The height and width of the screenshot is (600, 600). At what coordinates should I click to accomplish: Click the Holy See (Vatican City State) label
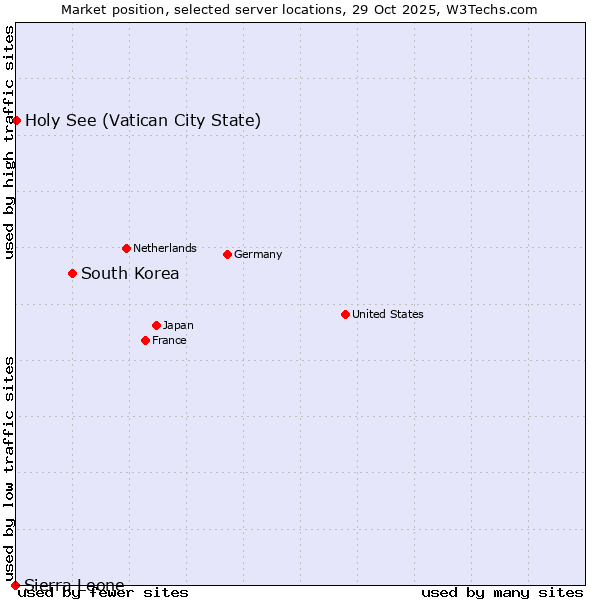pyautogui.click(x=143, y=121)
